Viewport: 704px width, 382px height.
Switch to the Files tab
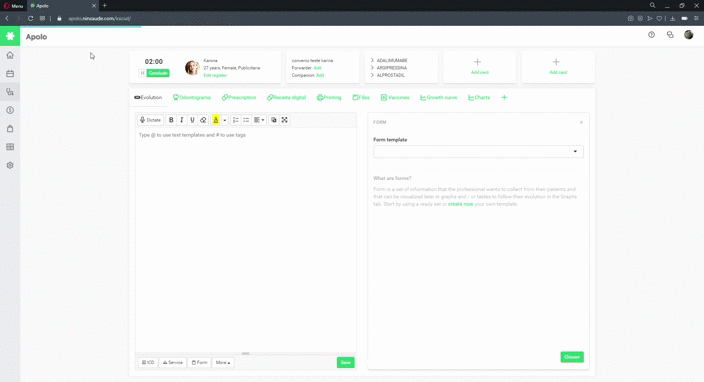pos(361,97)
